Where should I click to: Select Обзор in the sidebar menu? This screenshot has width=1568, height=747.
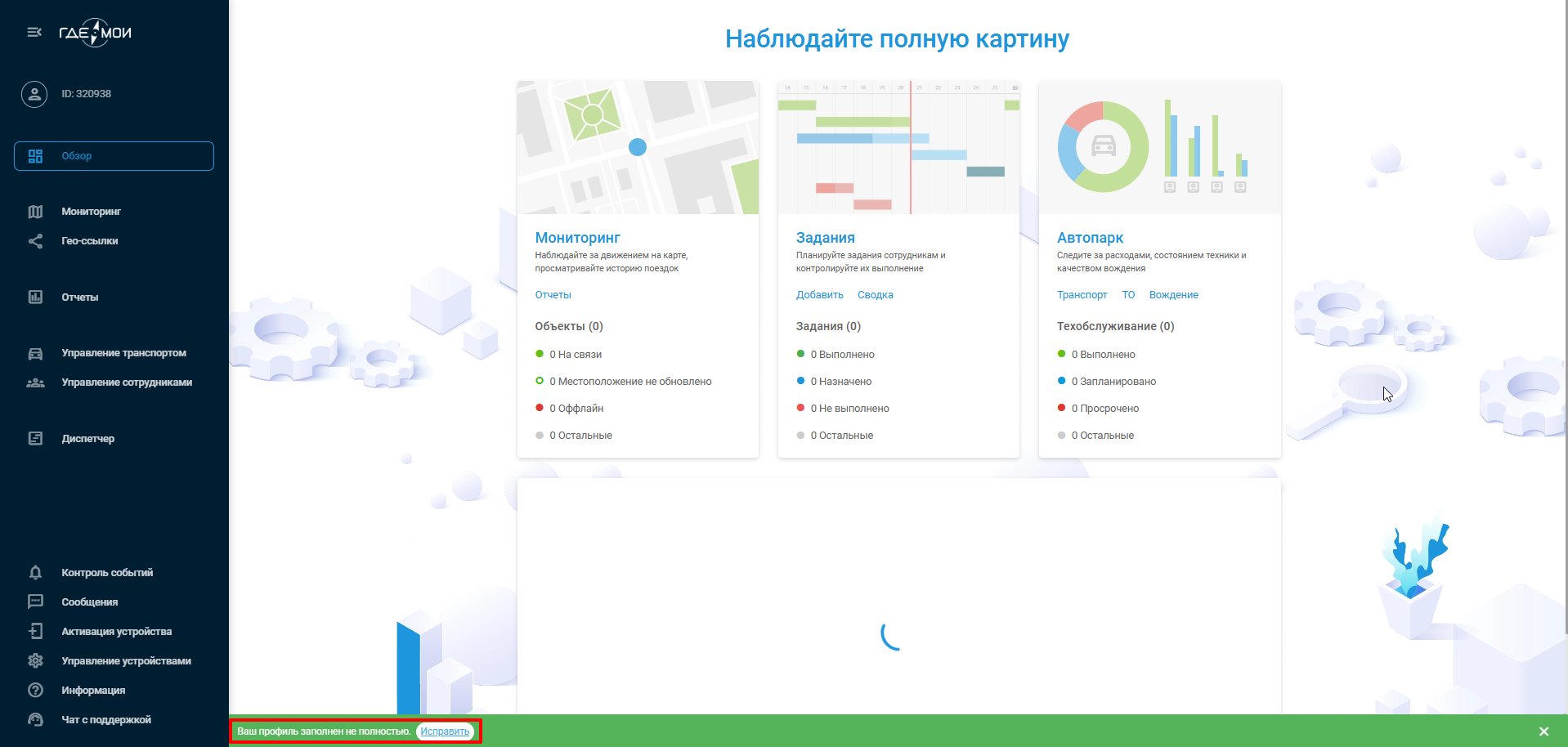pos(114,156)
